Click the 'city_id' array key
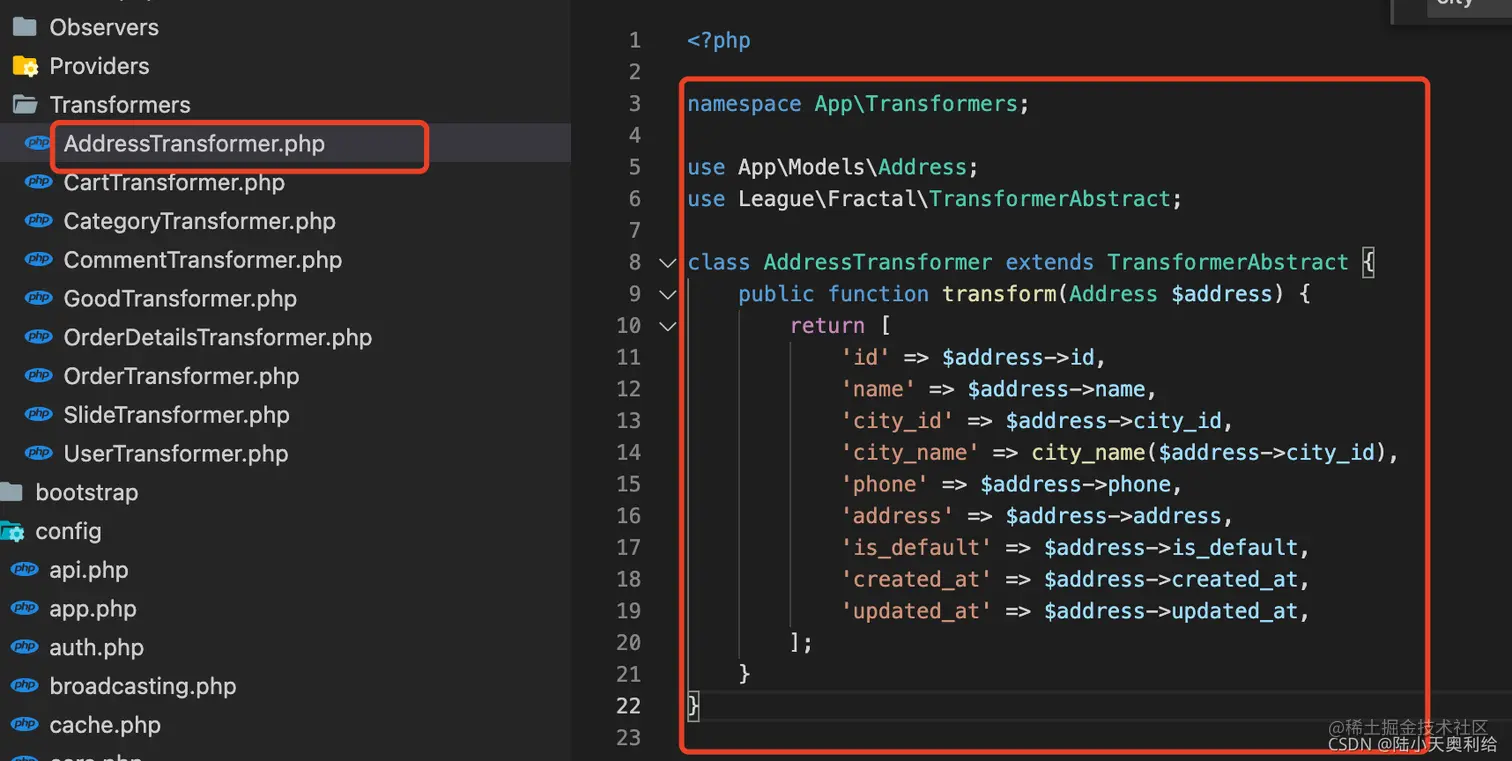The image size is (1512, 761). [897, 421]
